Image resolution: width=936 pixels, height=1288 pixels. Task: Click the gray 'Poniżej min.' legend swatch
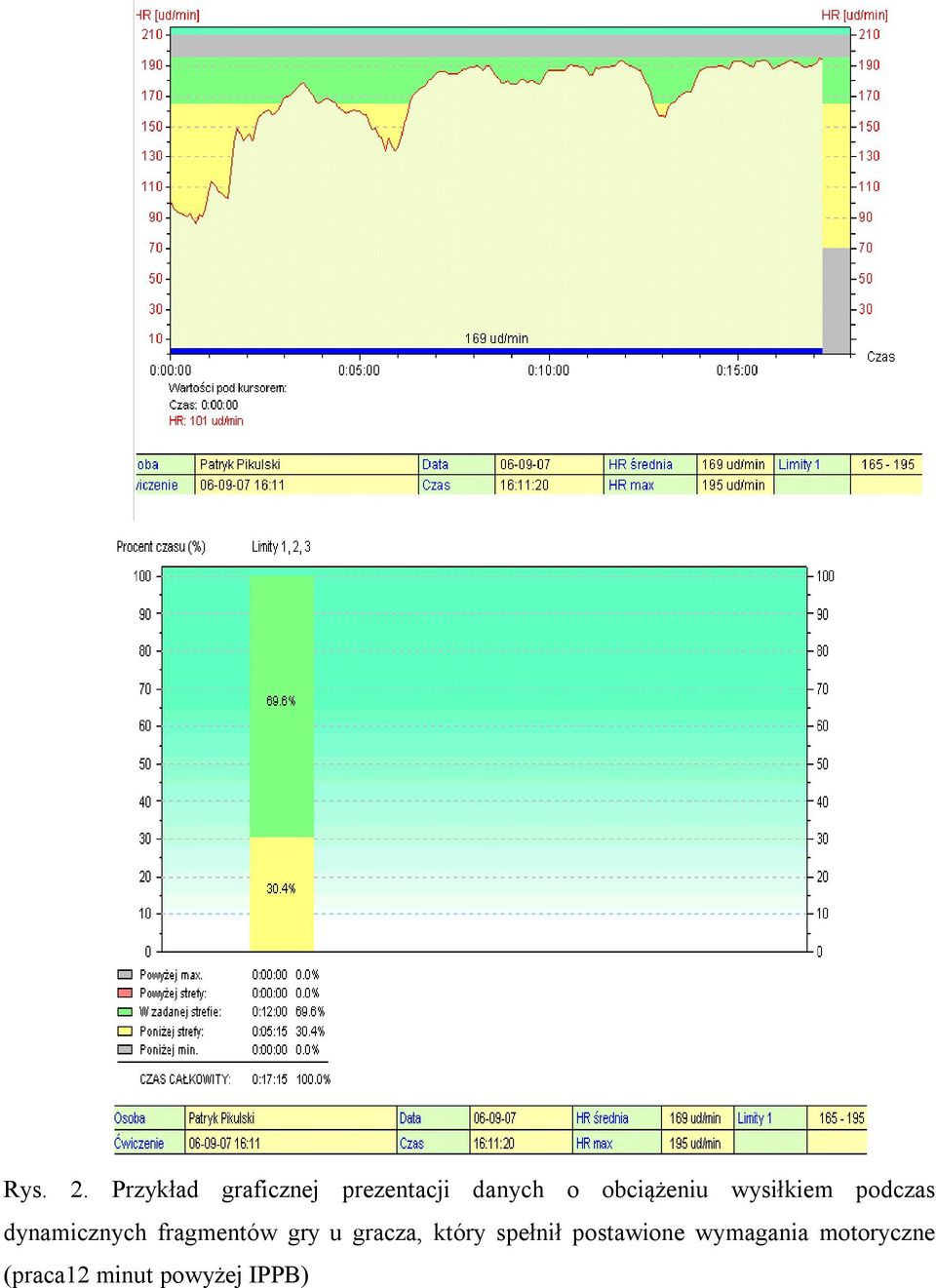124,1049
